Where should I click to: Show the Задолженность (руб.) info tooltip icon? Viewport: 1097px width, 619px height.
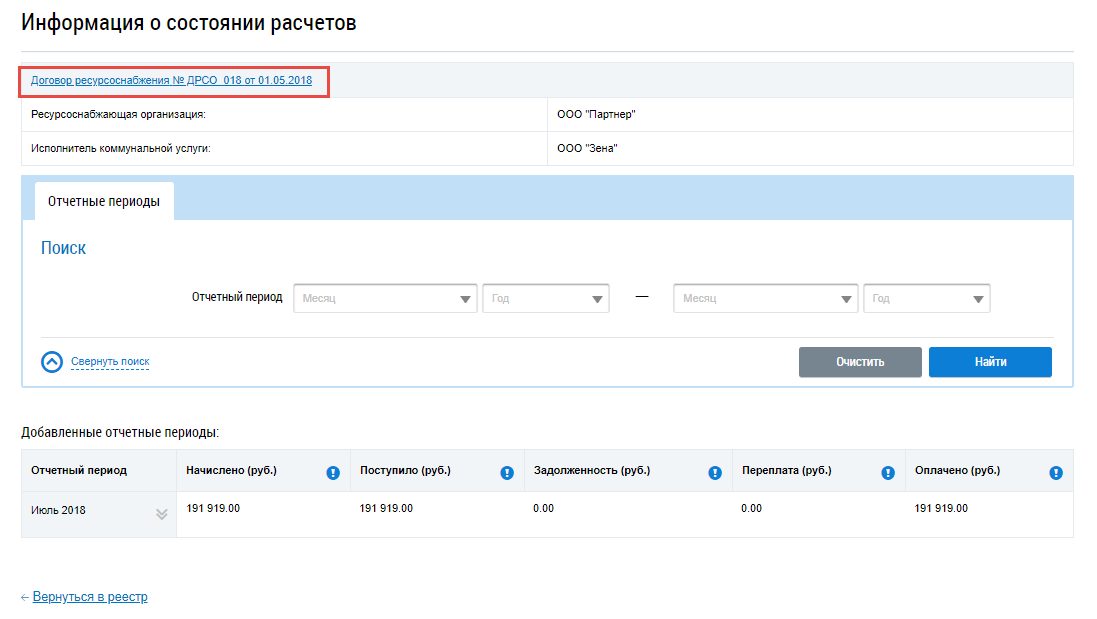pos(715,473)
